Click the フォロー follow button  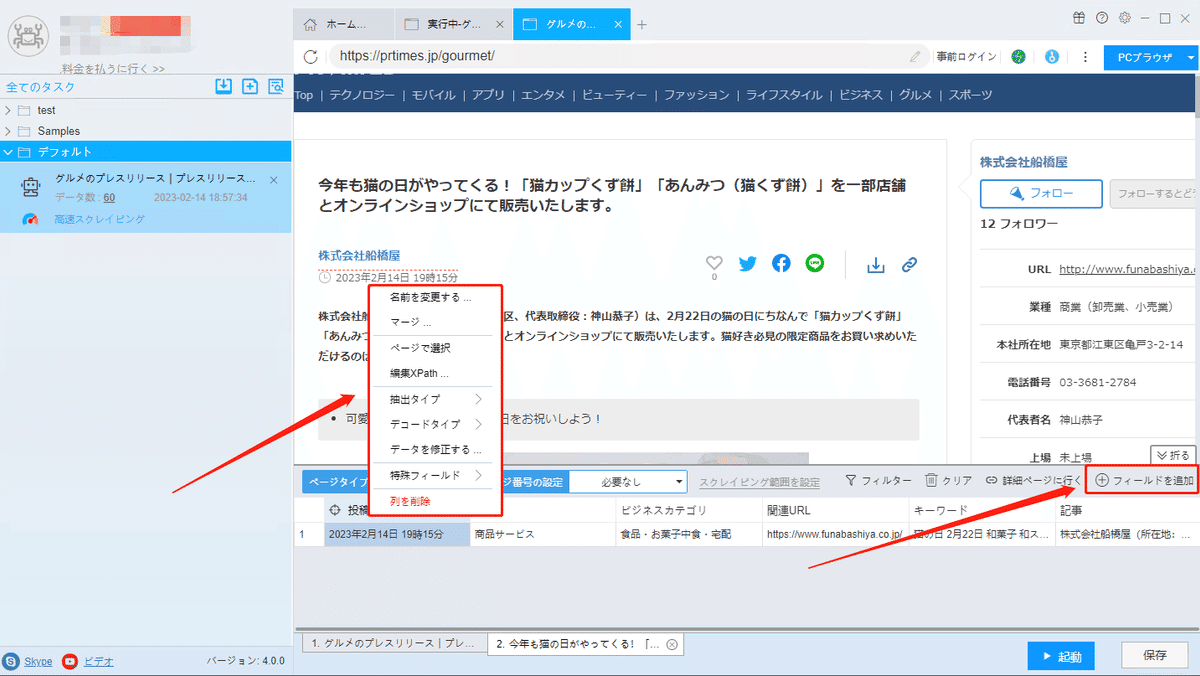pyautogui.click(x=1041, y=194)
